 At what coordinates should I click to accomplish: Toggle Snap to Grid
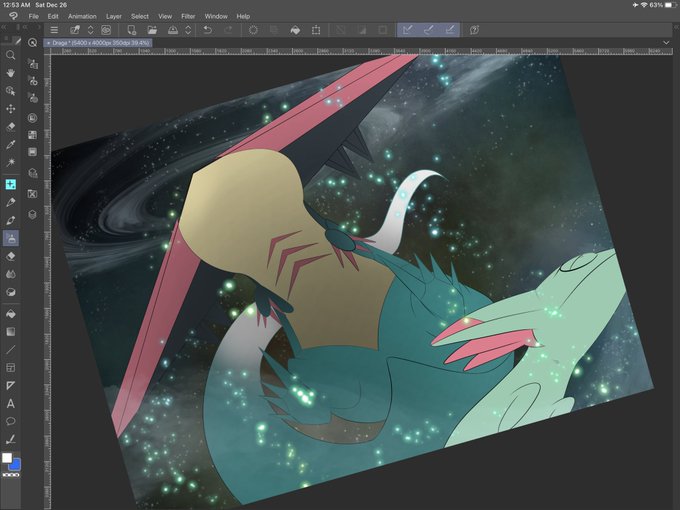coord(450,30)
